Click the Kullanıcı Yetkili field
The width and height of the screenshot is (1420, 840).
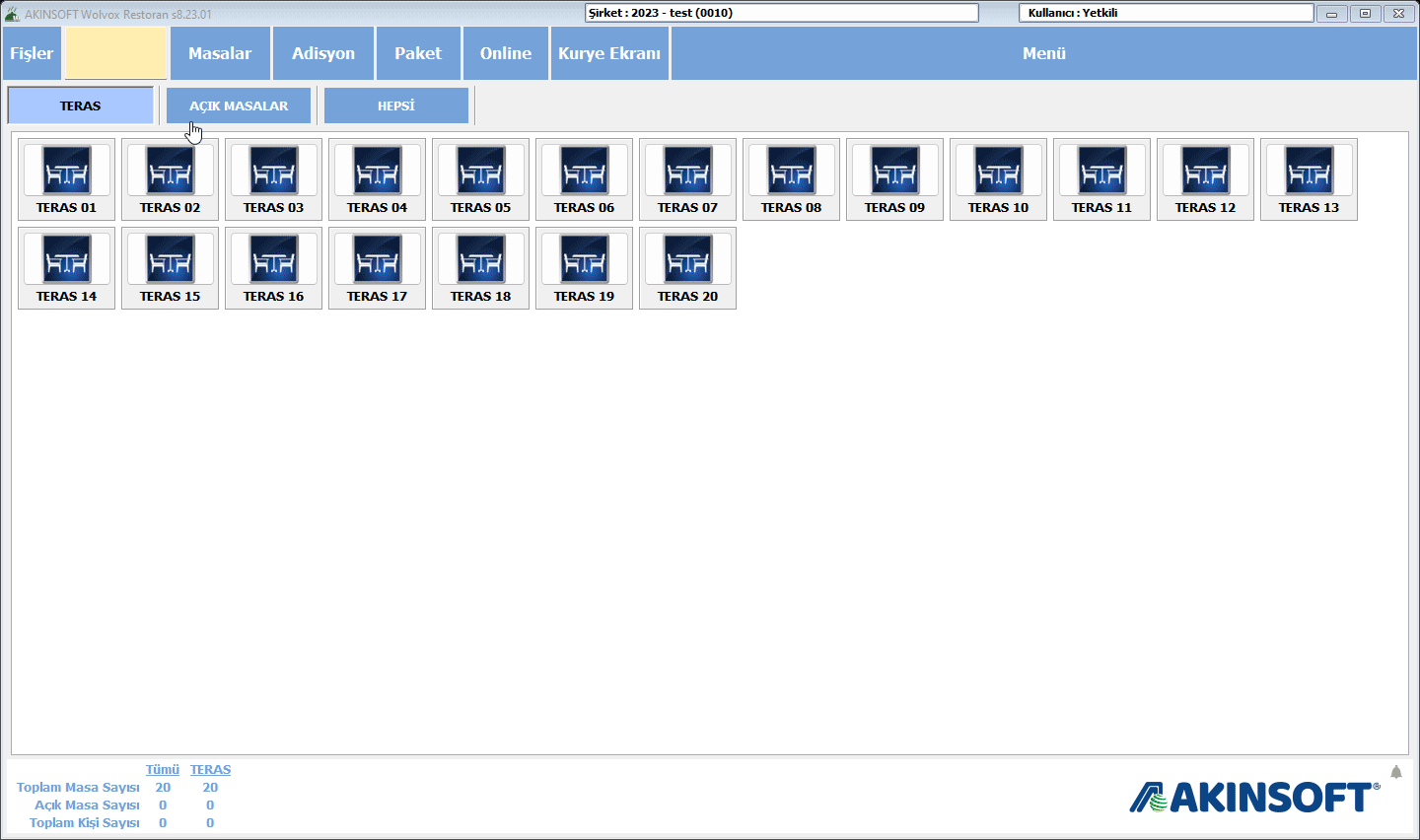point(1167,13)
